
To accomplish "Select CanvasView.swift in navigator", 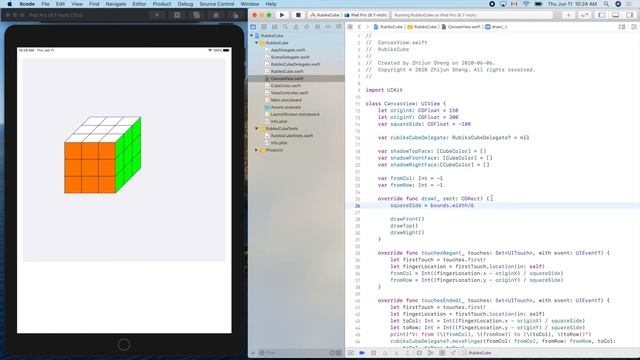I will (287, 79).
